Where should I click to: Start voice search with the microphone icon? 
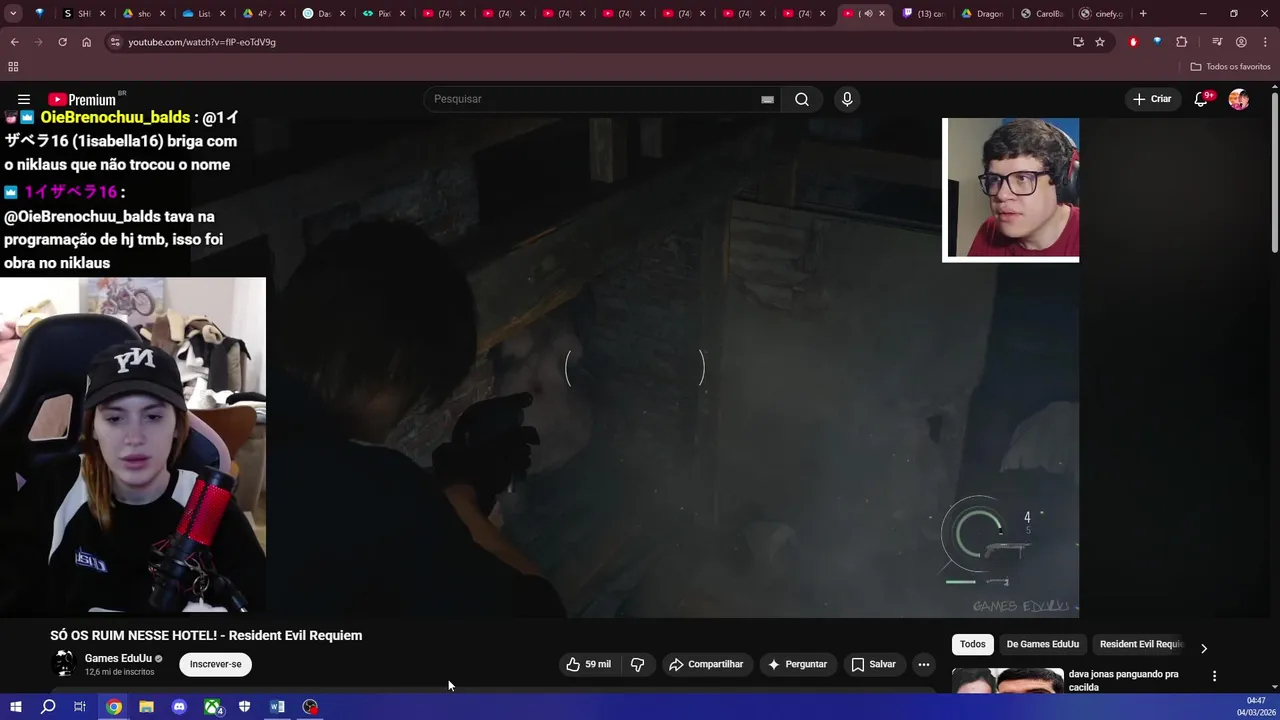tap(847, 99)
